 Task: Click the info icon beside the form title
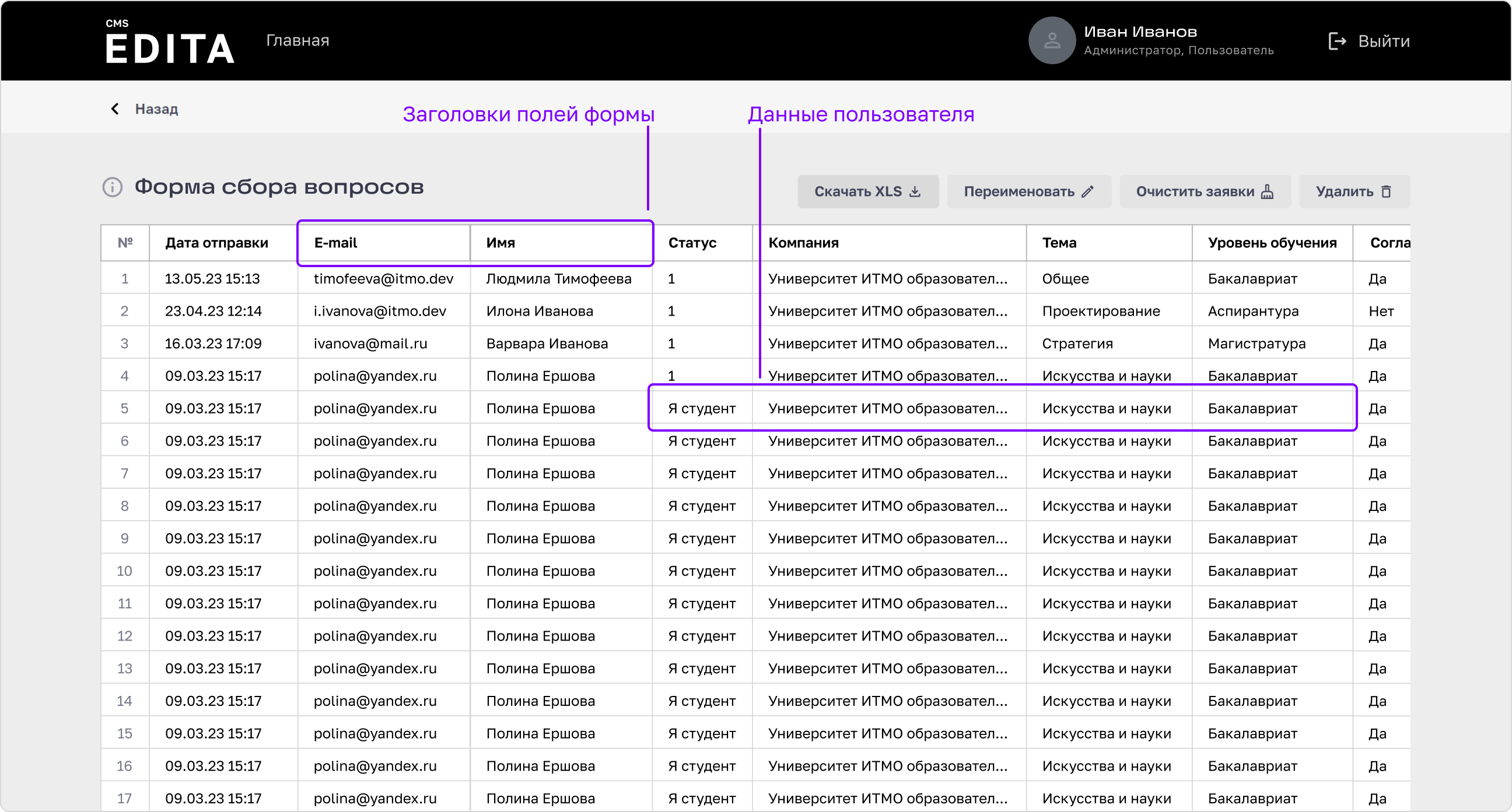click(112, 187)
